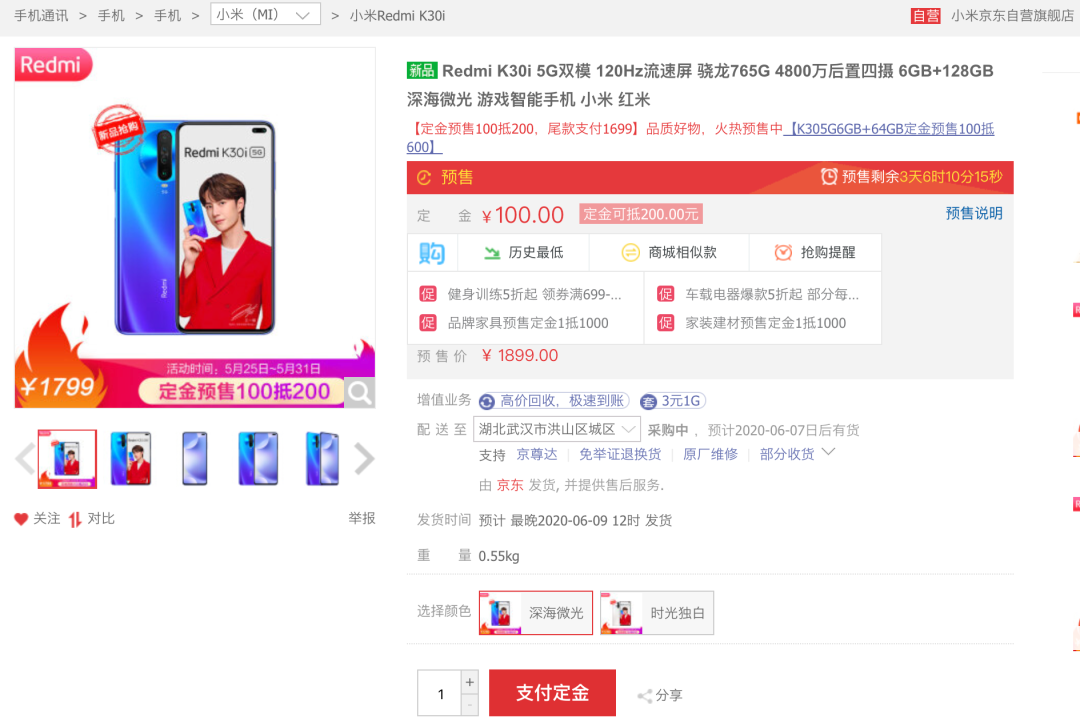The width and height of the screenshot is (1080, 722).
Task: Click the 促 tag beside 车载电器爆款
Action: tap(665, 294)
